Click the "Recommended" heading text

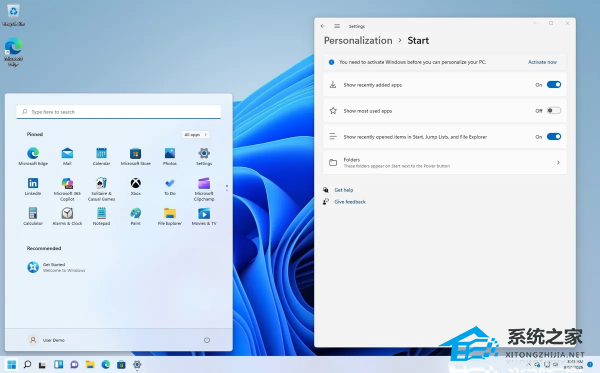click(x=44, y=248)
